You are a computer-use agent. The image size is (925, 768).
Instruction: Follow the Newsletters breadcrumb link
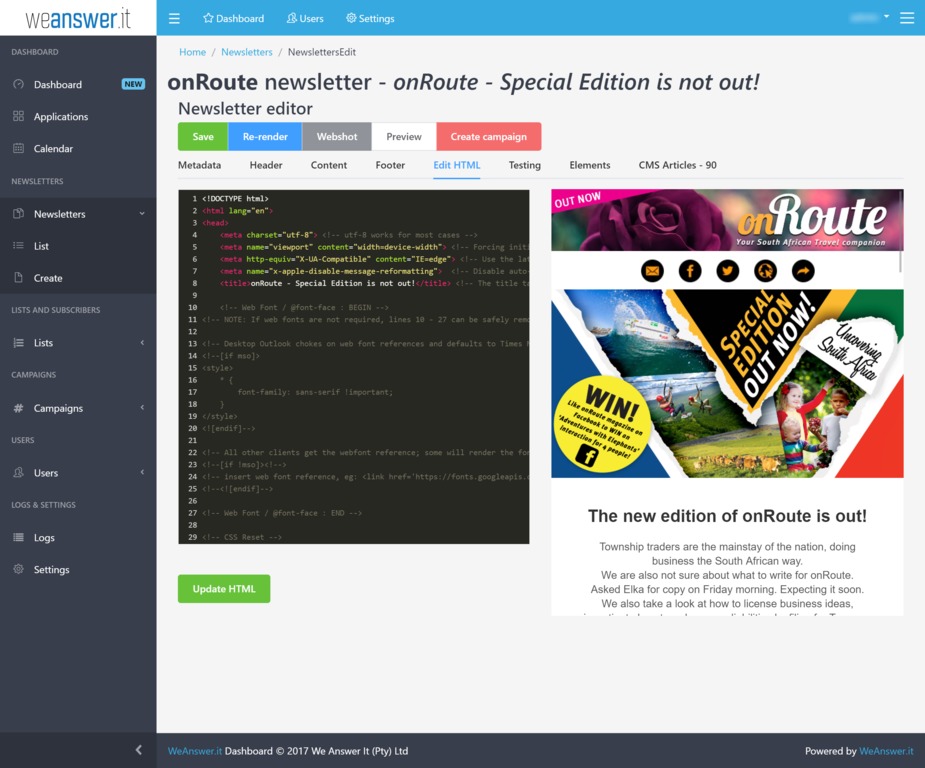pyautogui.click(x=246, y=52)
